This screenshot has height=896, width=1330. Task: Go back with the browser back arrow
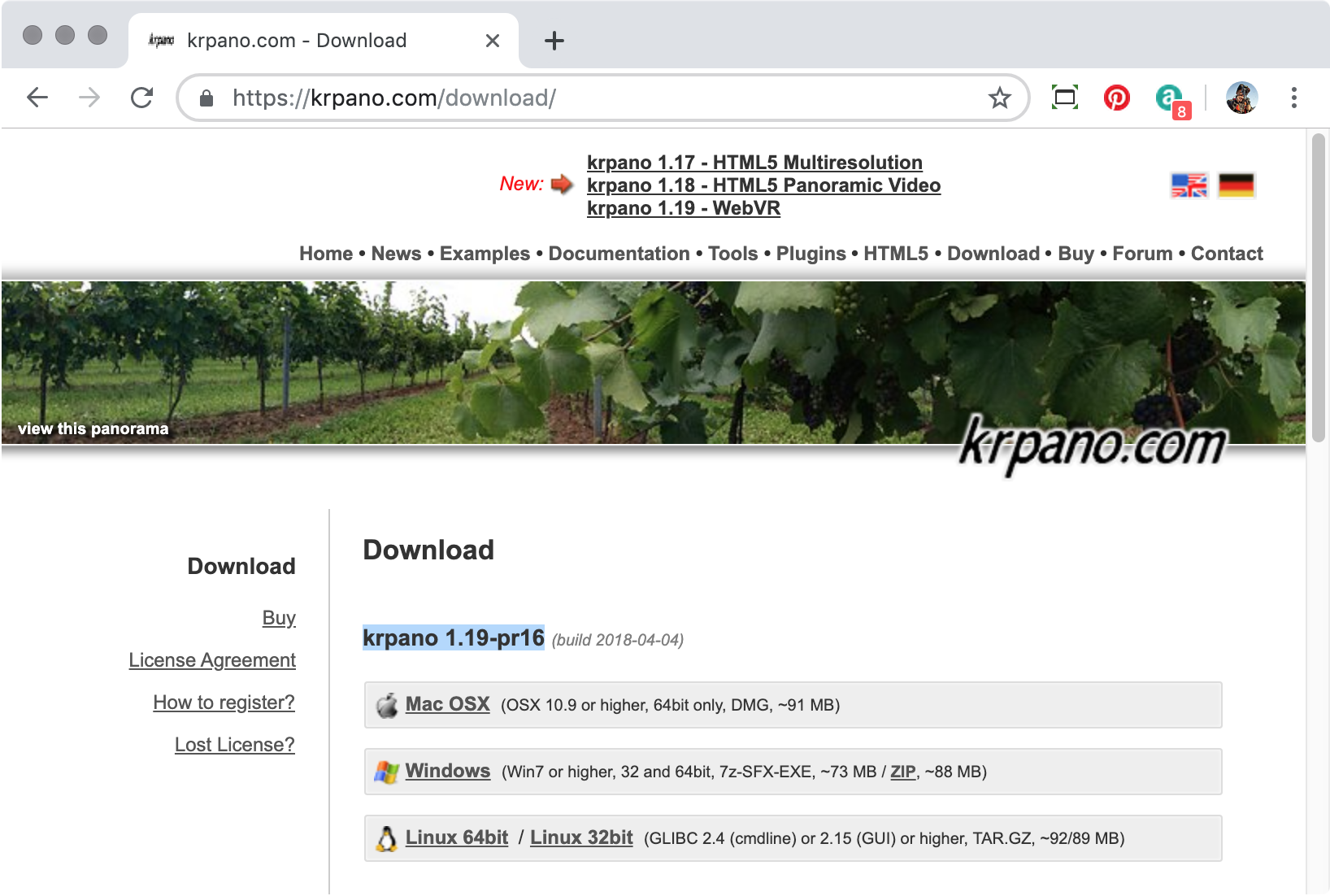pyautogui.click(x=37, y=98)
